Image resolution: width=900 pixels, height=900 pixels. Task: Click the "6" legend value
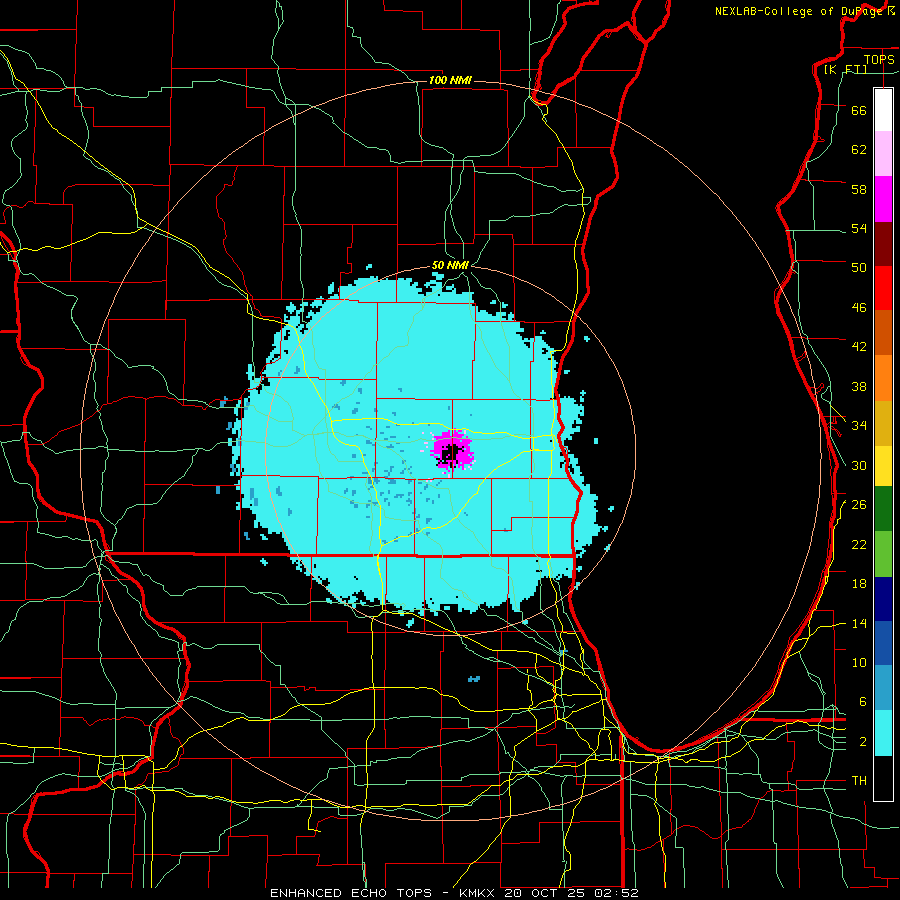point(862,702)
